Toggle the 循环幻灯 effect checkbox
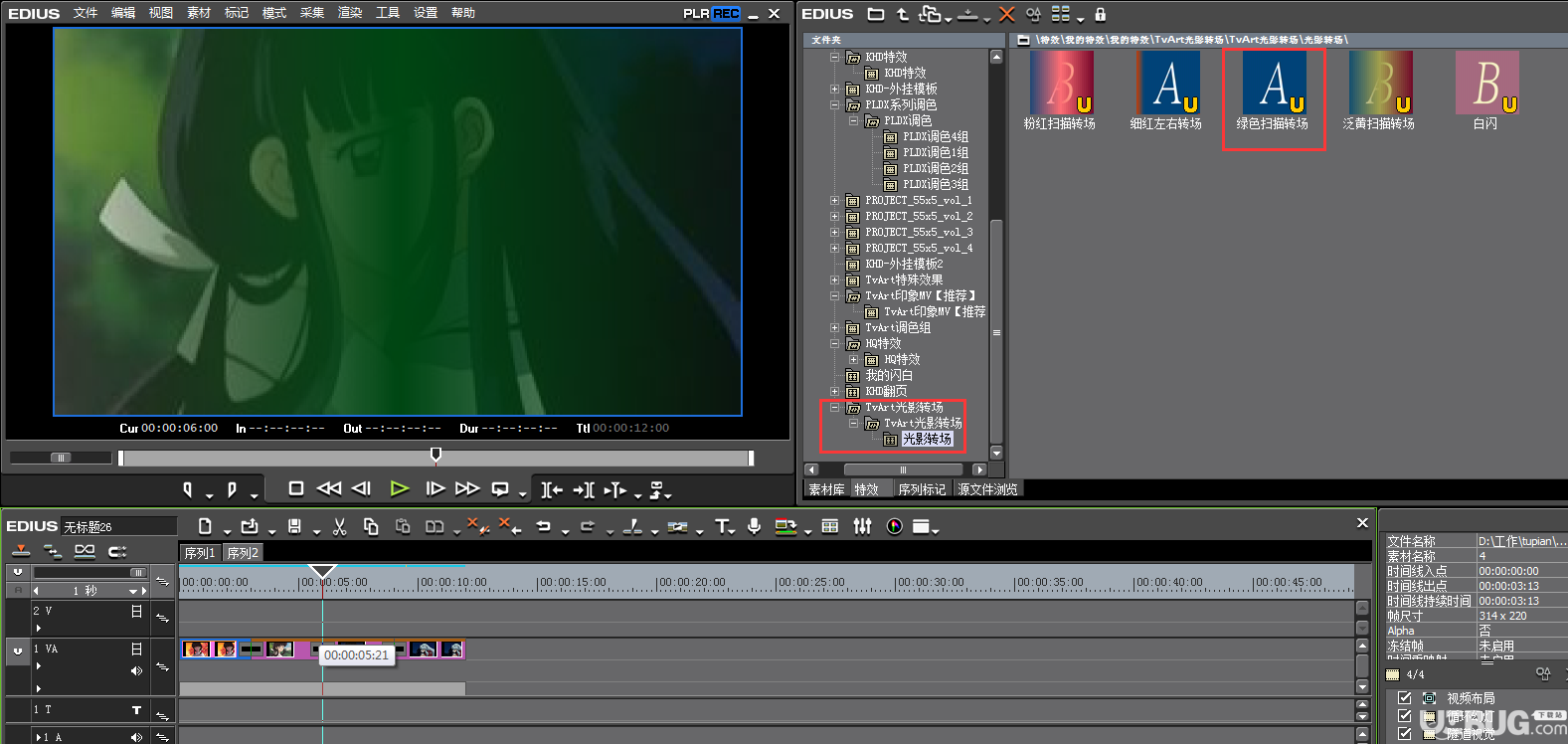The image size is (1568, 744). pyautogui.click(x=1405, y=716)
